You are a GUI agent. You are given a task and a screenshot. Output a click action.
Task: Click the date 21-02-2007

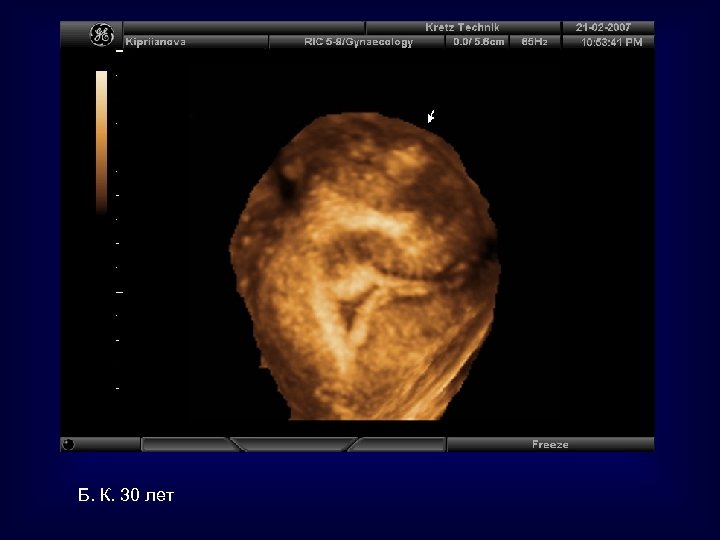pos(603,27)
